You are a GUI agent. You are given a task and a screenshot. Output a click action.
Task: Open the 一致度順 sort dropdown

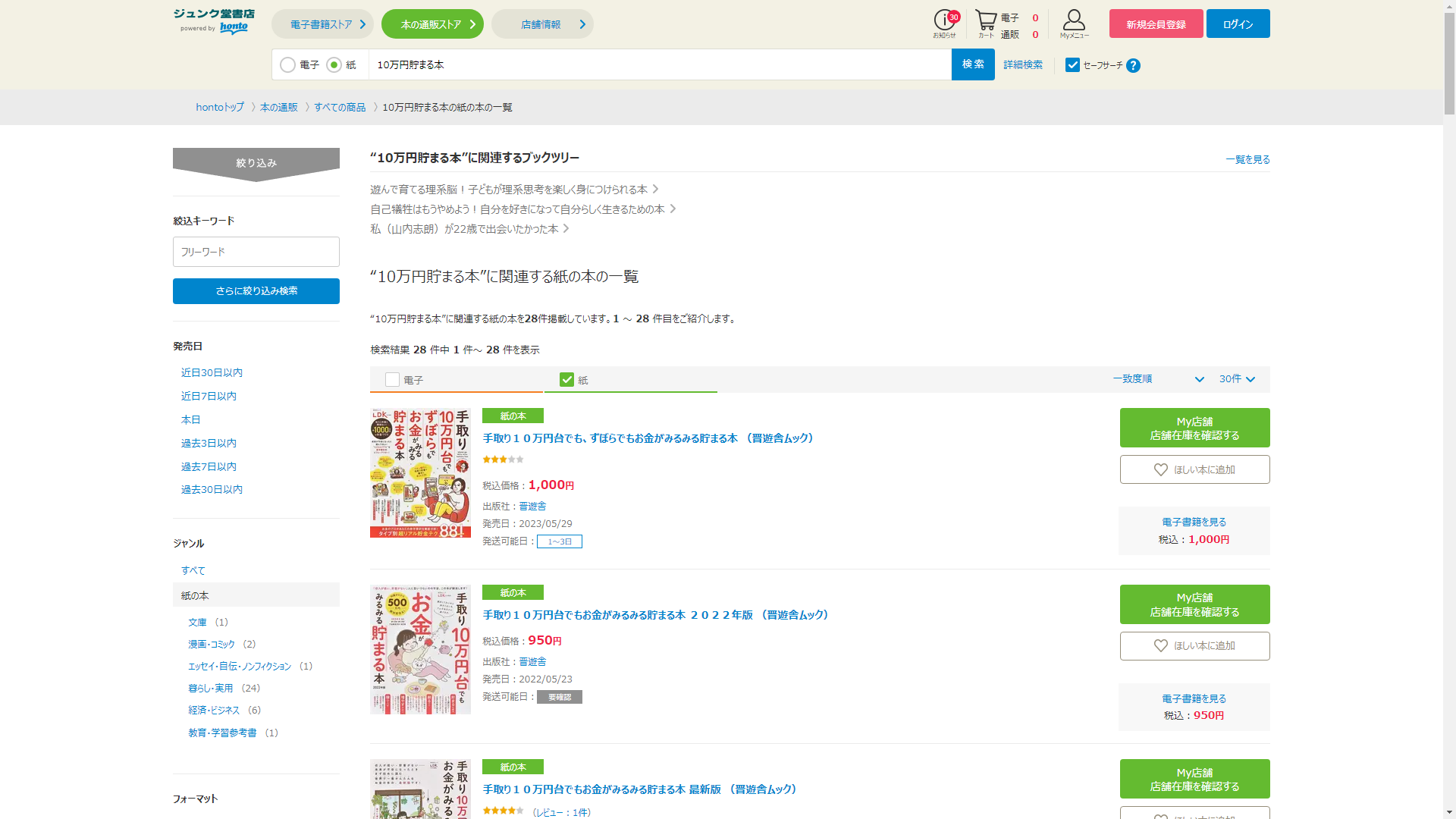coord(1158,379)
